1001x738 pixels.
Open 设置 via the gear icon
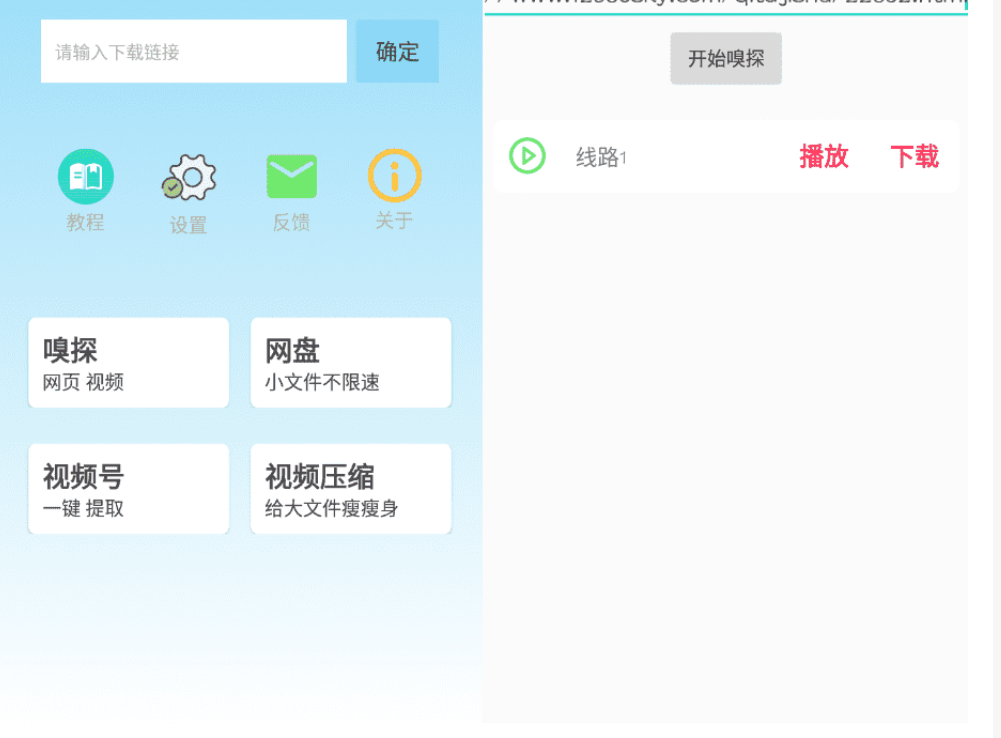[189, 177]
